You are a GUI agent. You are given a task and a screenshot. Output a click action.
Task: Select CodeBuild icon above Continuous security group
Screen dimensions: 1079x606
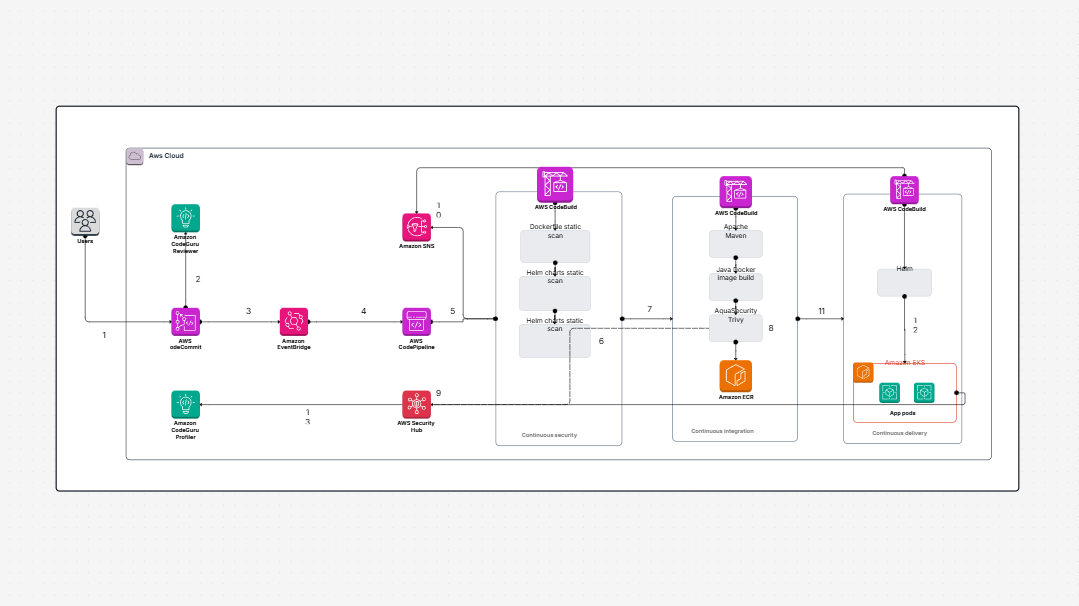coord(555,185)
